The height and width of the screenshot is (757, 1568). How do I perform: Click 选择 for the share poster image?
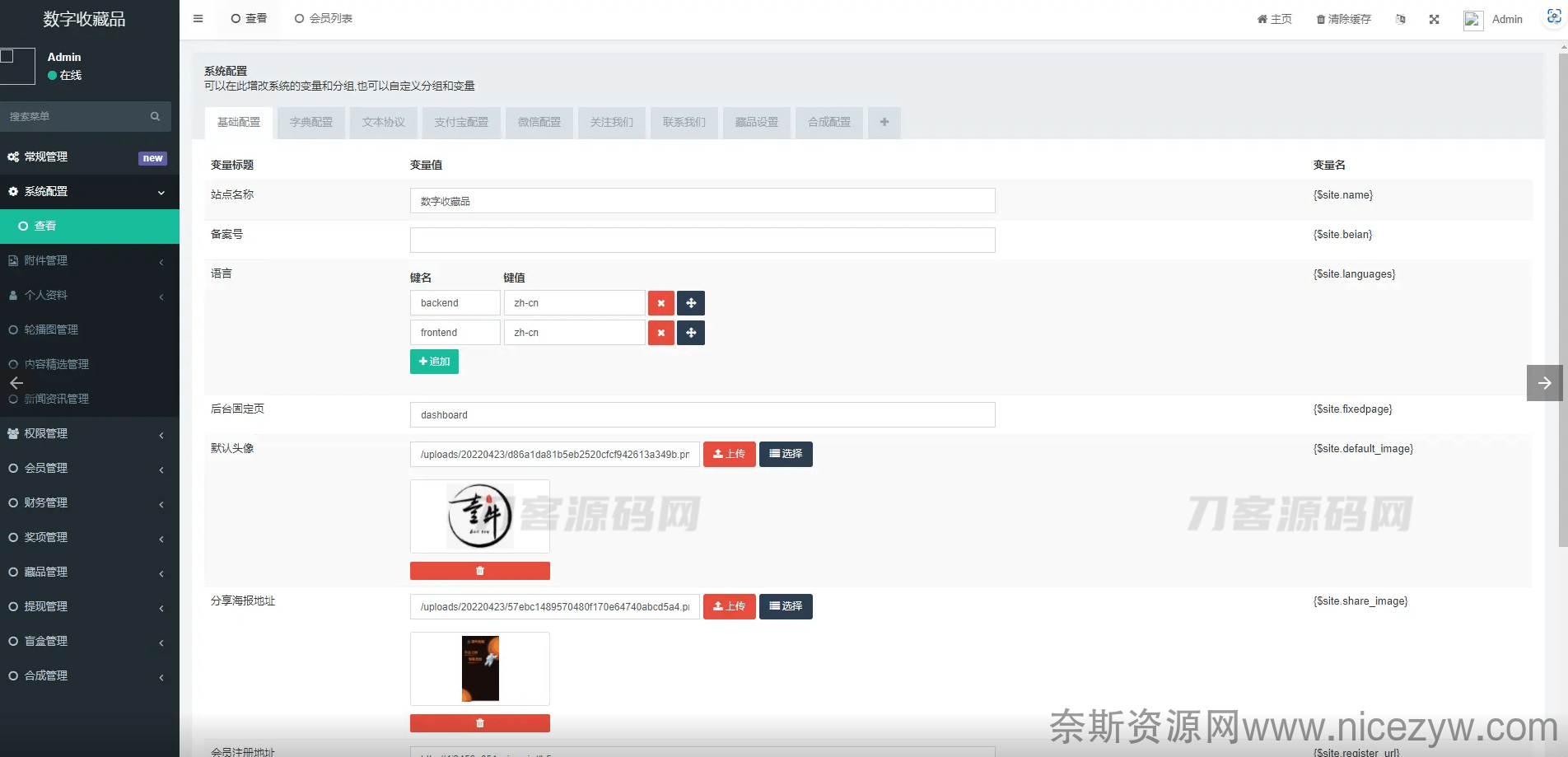[x=786, y=606]
